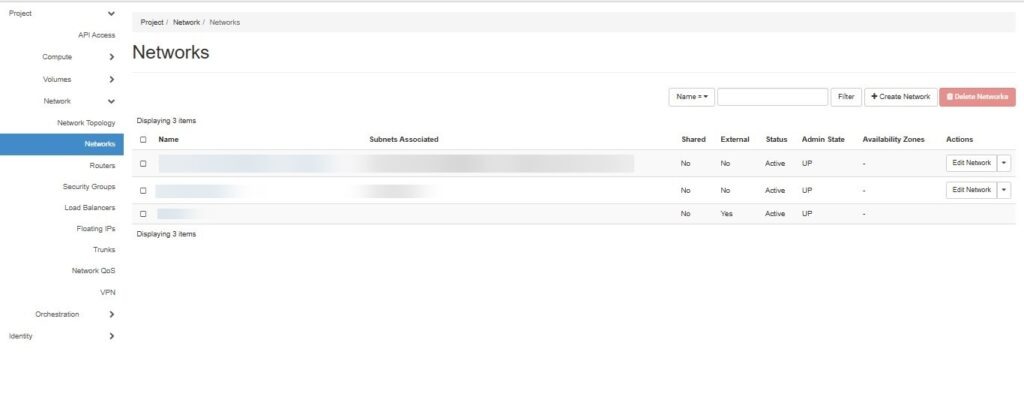Open Load Balancers page
Viewport: 1024px width, 403px height.
90,208
